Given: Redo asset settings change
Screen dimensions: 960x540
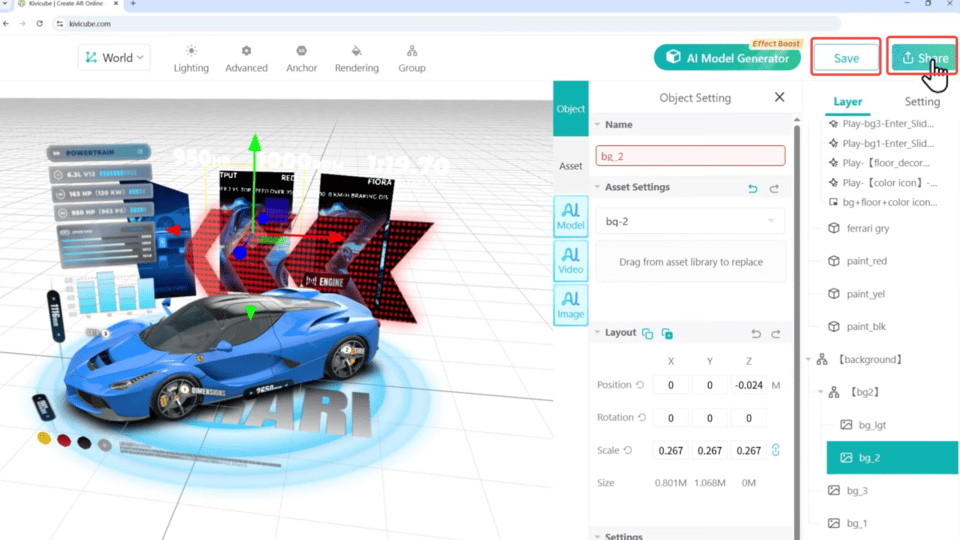Looking at the screenshot, I should (774, 189).
